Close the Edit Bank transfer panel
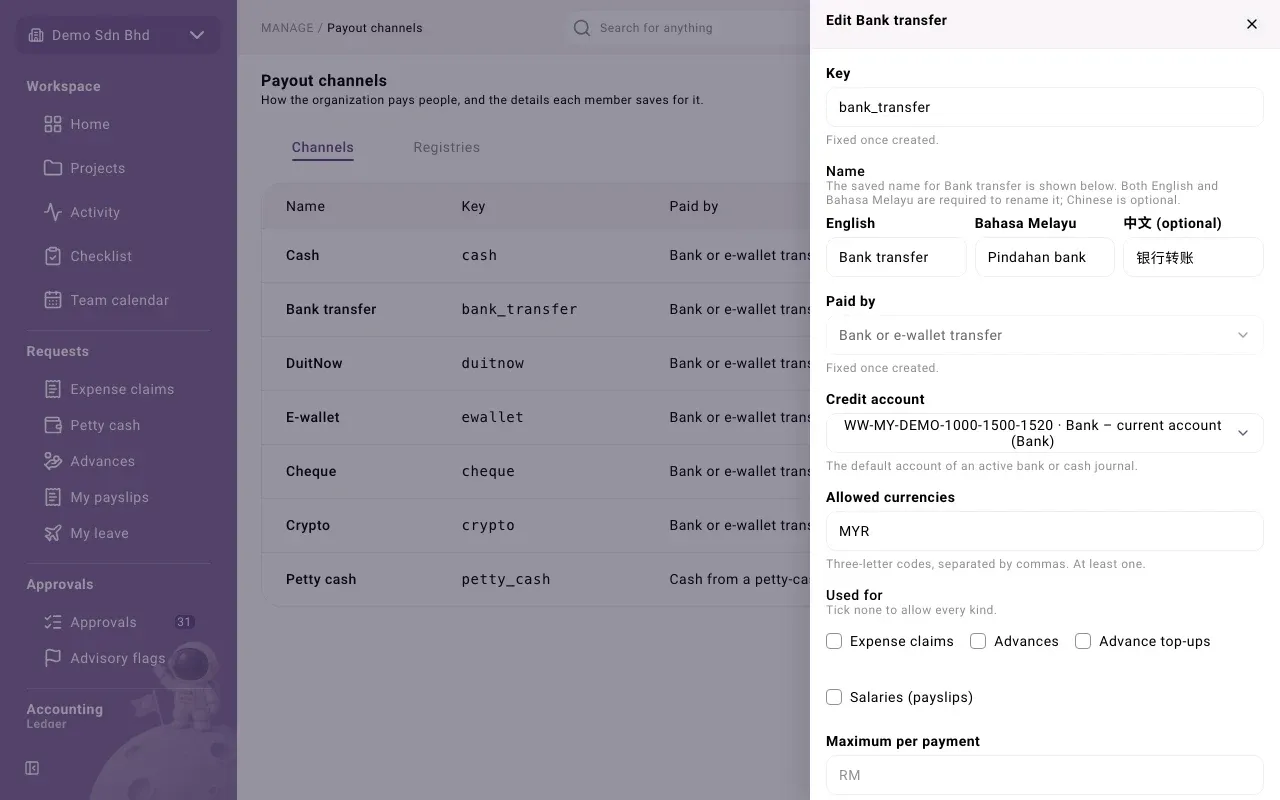This screenshot has height=800, width=1280. tap(1252, 24)
